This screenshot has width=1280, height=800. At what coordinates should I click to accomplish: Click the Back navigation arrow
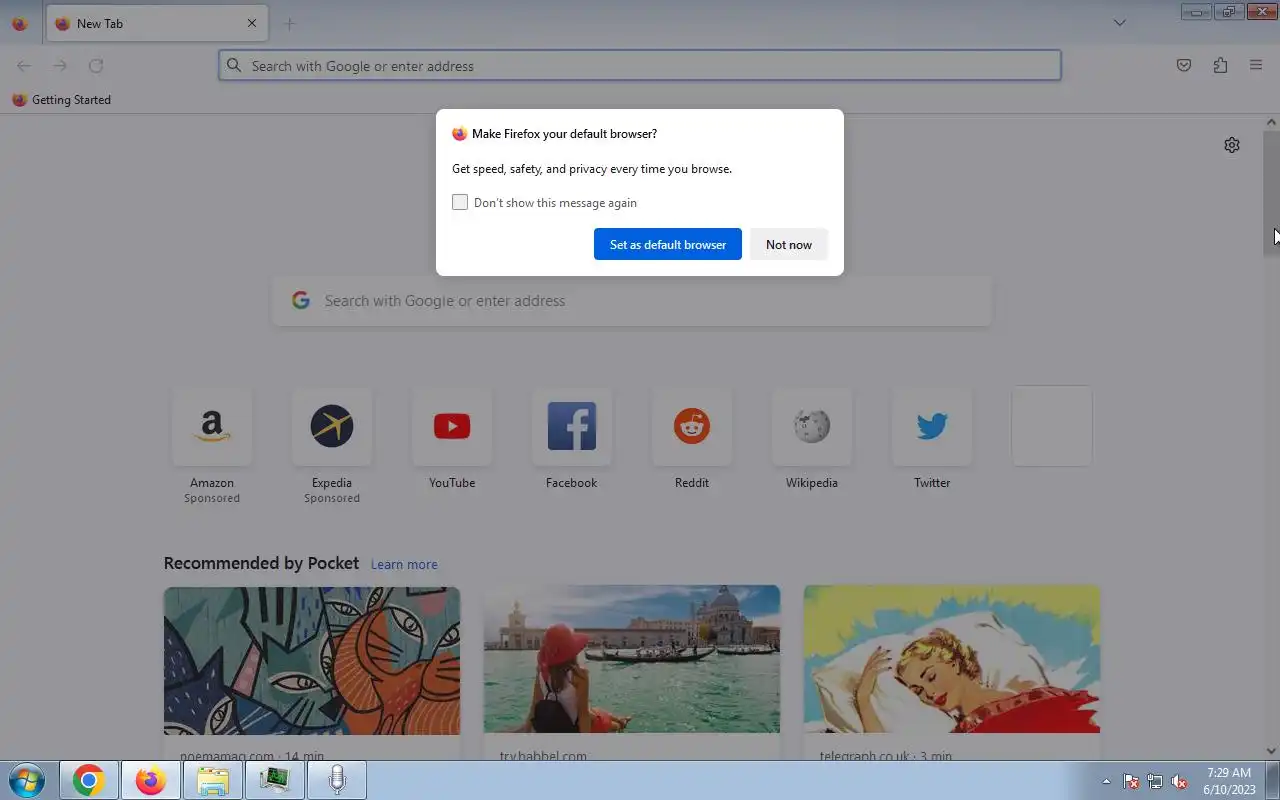24,66
